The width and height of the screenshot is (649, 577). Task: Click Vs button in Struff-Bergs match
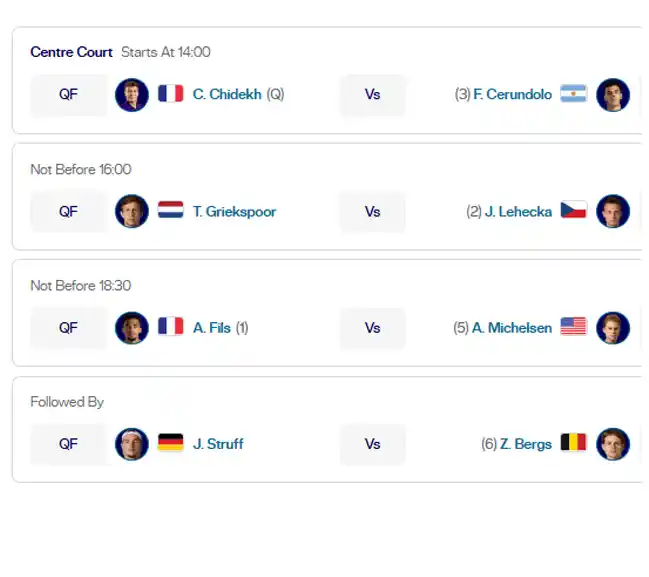(x=373, y=445)
